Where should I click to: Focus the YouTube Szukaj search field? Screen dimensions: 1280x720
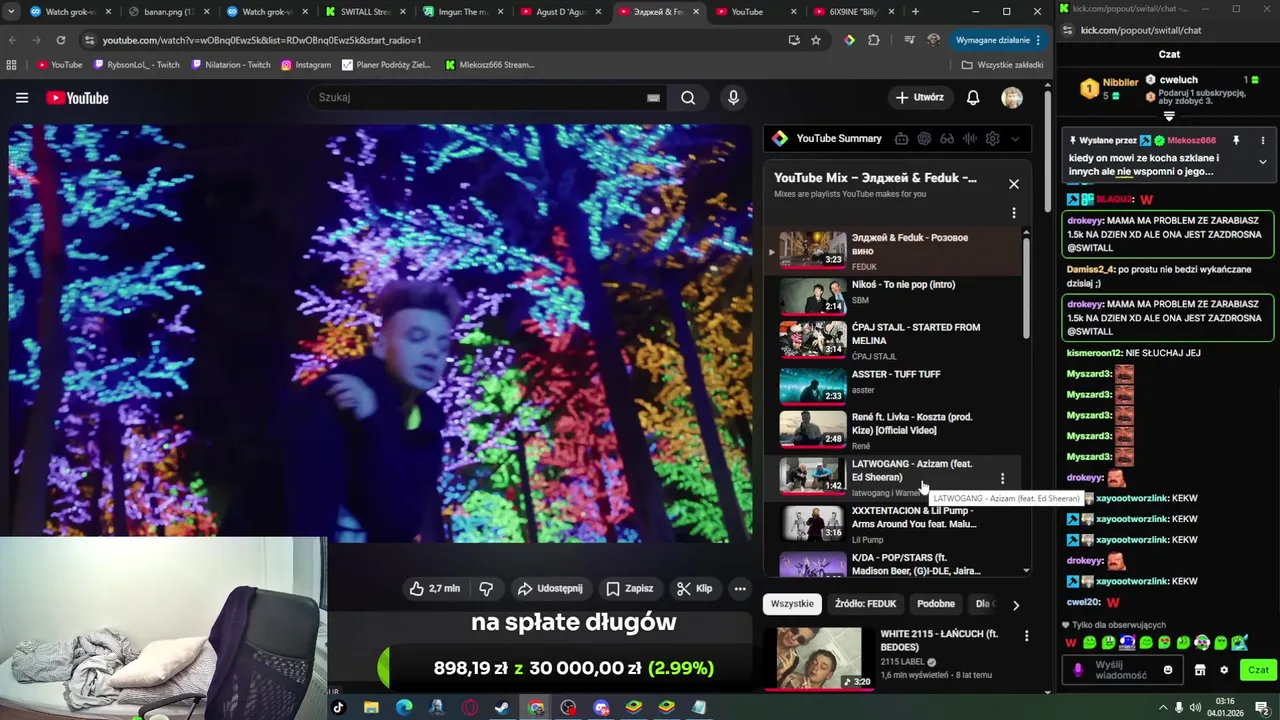(x=480, y=98)
